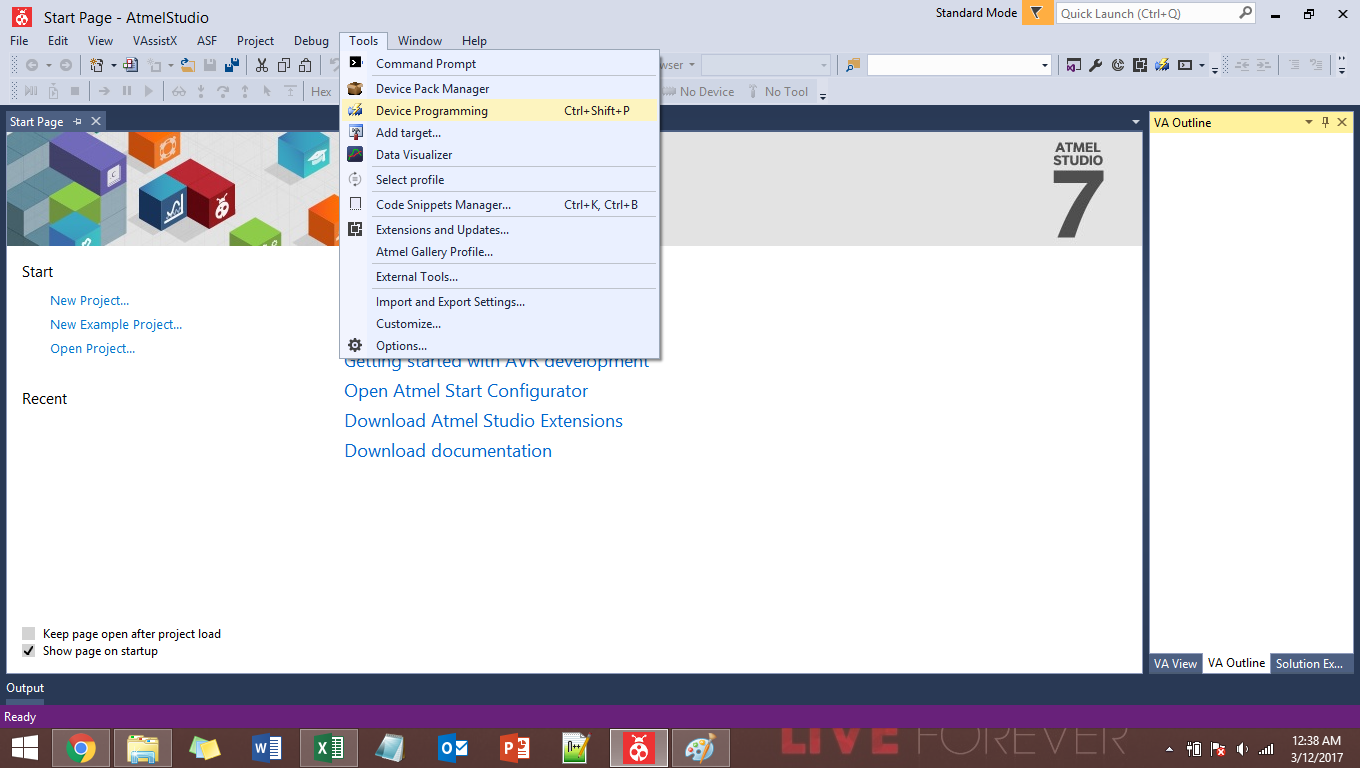Click the wrench settings toolbar icon
1360x768 pixels.
(x=1095, y=65)
